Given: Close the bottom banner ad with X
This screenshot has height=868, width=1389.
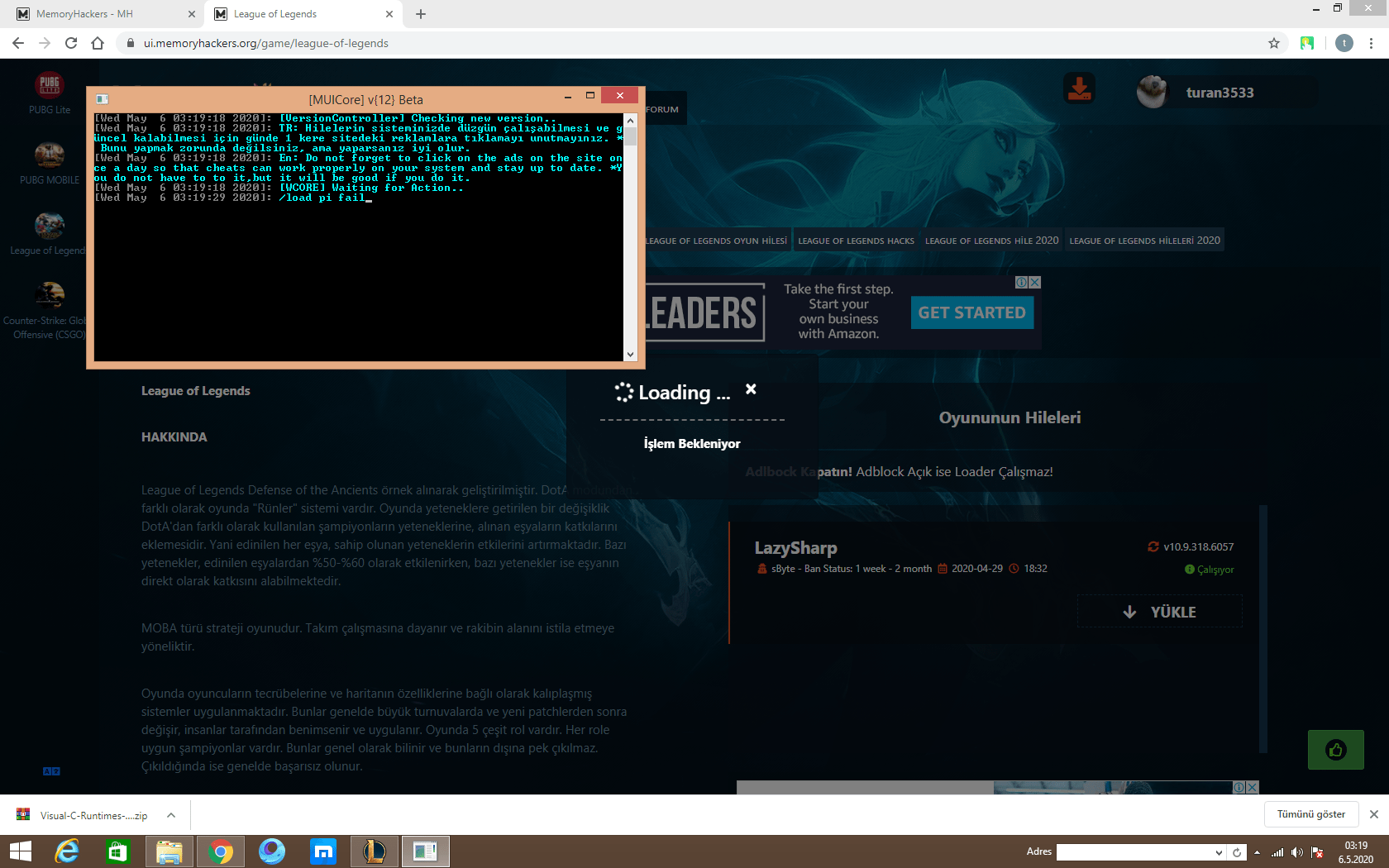Looking at the screenshot, I should (1253, 788).
